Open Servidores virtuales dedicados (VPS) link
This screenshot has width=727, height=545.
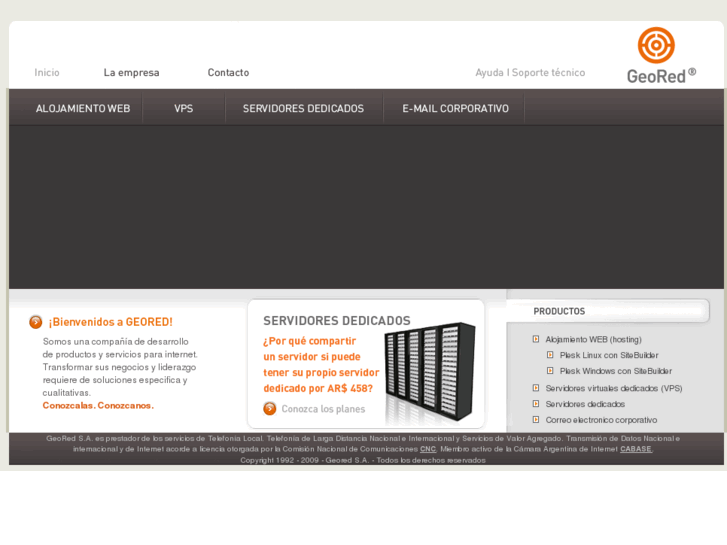coord(614,388)
